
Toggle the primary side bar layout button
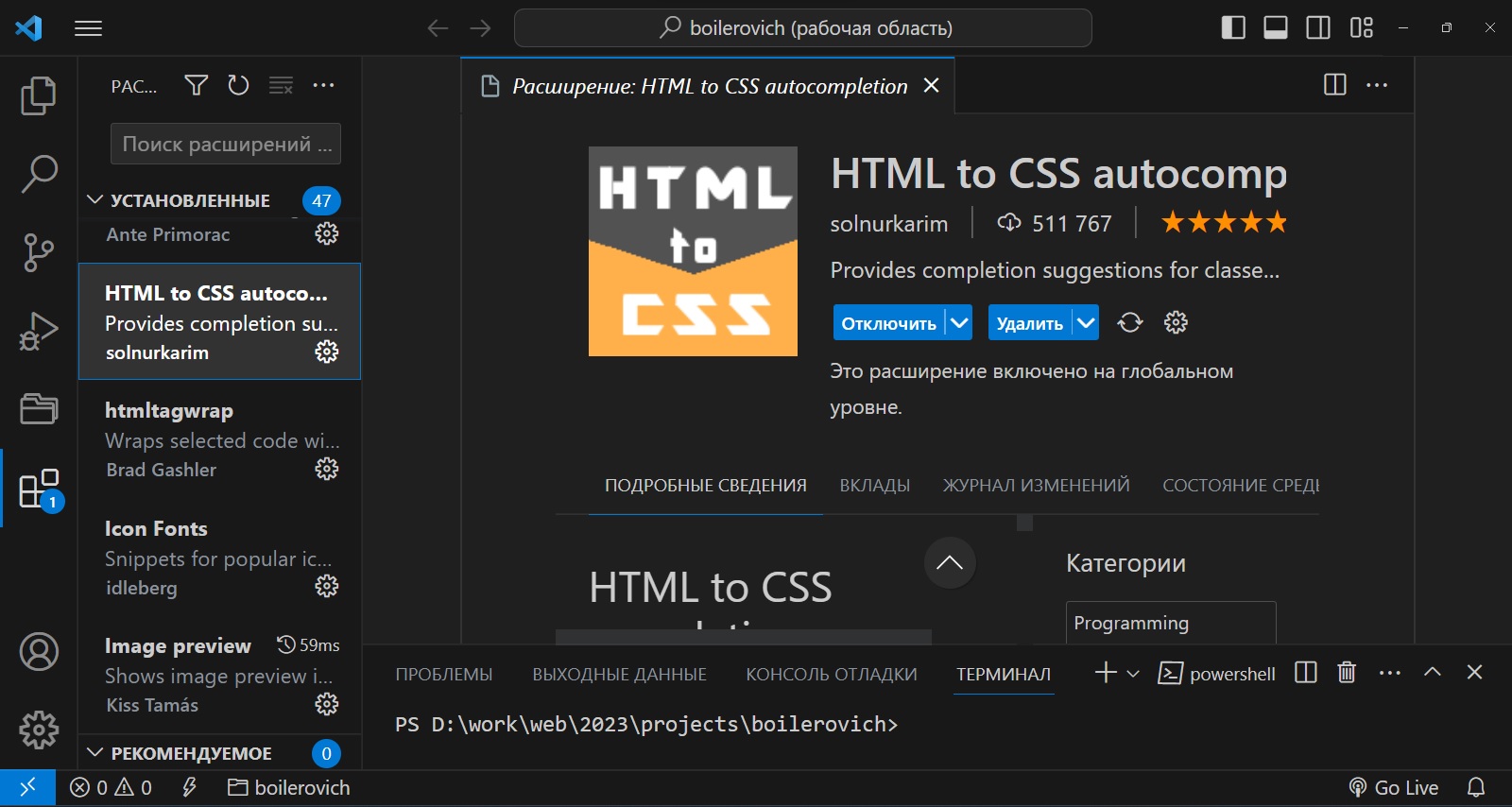click(1233, 27)
